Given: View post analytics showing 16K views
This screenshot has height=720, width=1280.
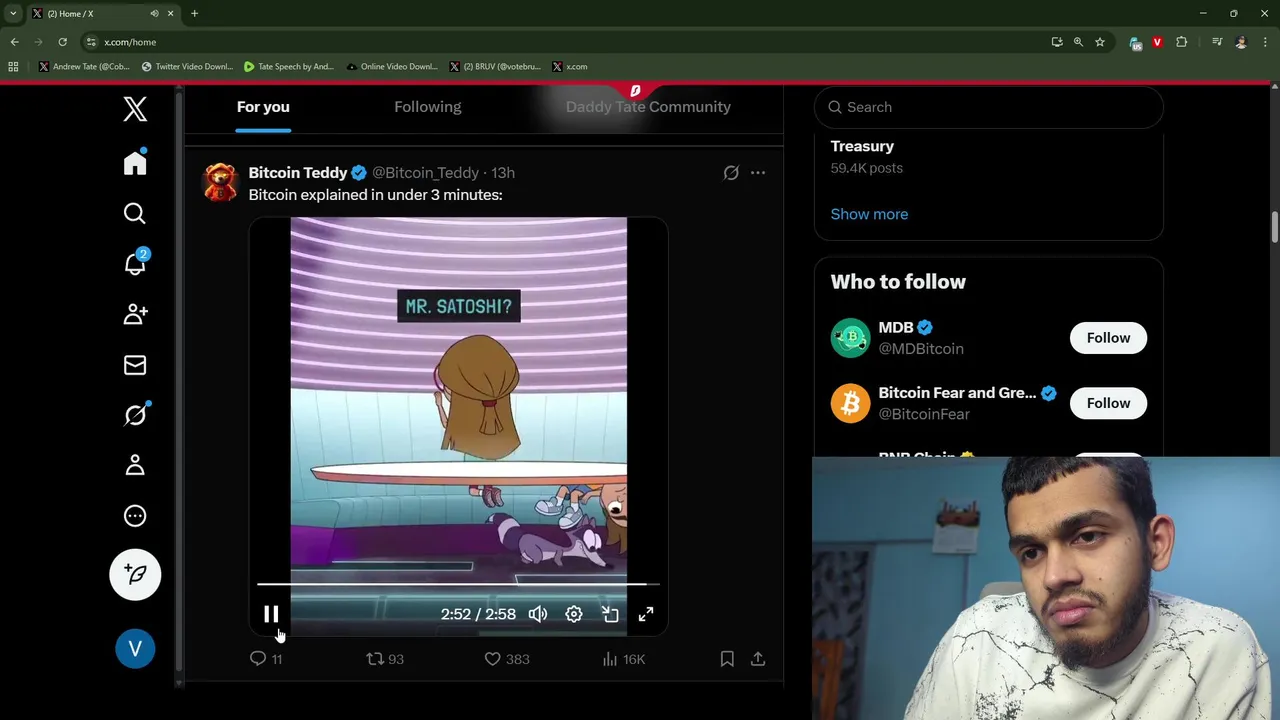Looking at the screenshot, I should [x=624, y=659].
